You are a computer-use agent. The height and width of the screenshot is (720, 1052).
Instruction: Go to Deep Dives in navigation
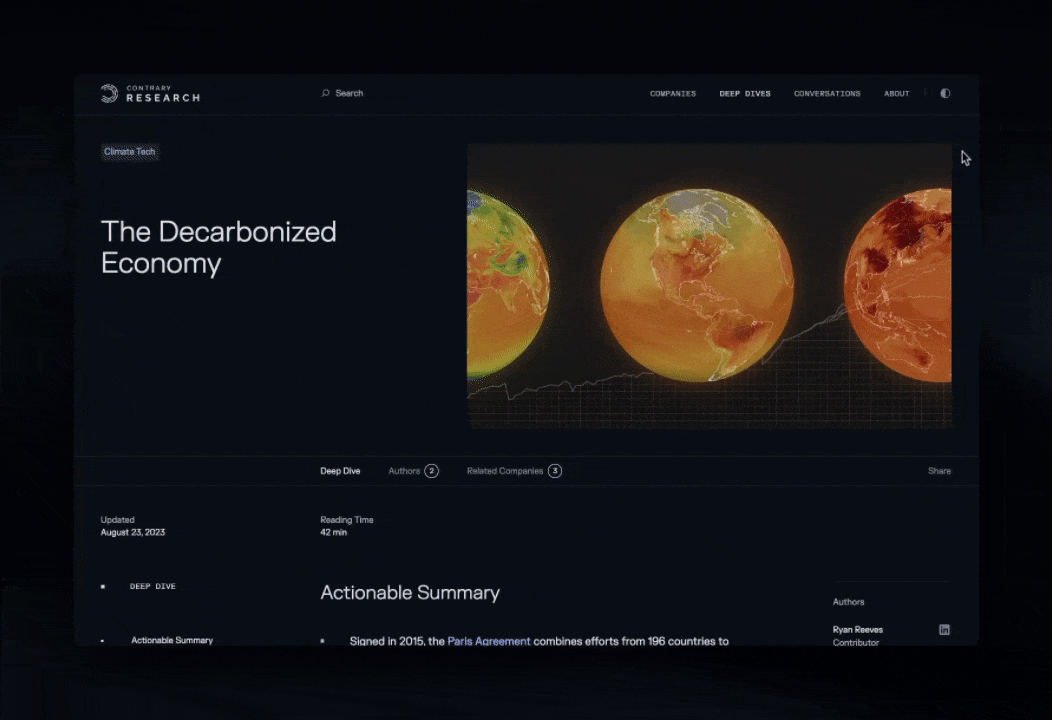(745, 94)
